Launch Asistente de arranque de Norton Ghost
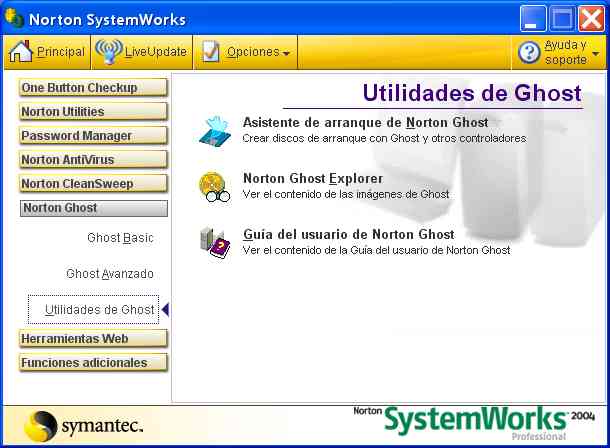This screenshot has height=448, width=610. coord(365,122)
